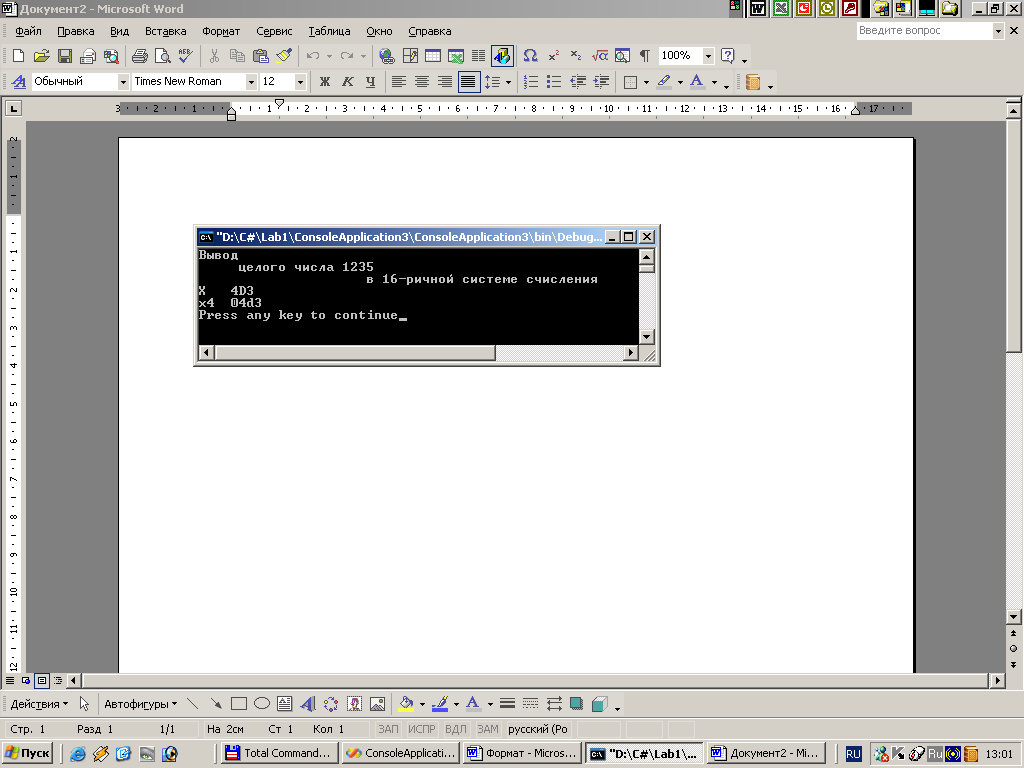Toggle underline (Ч) formatting

pyautogui.click(x=370, y=82)
